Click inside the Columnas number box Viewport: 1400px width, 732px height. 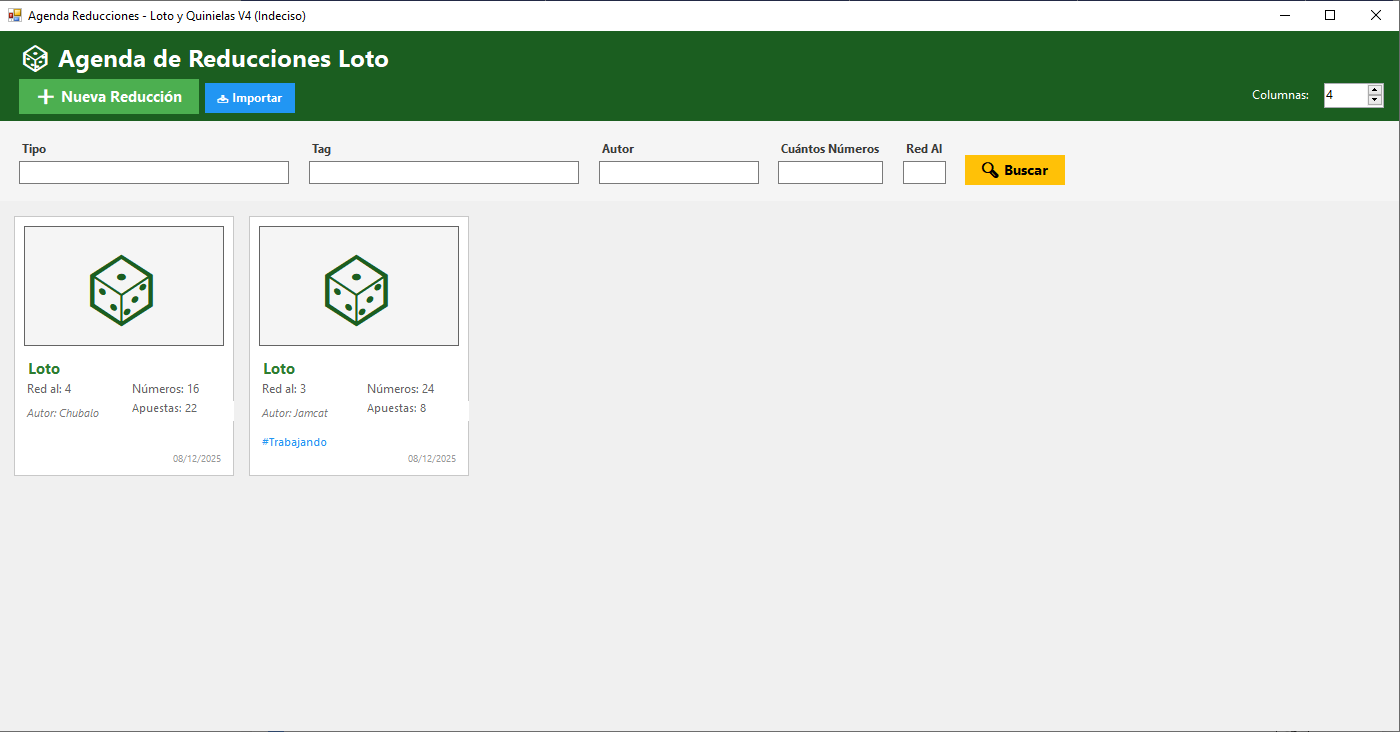click(1345, 95)
